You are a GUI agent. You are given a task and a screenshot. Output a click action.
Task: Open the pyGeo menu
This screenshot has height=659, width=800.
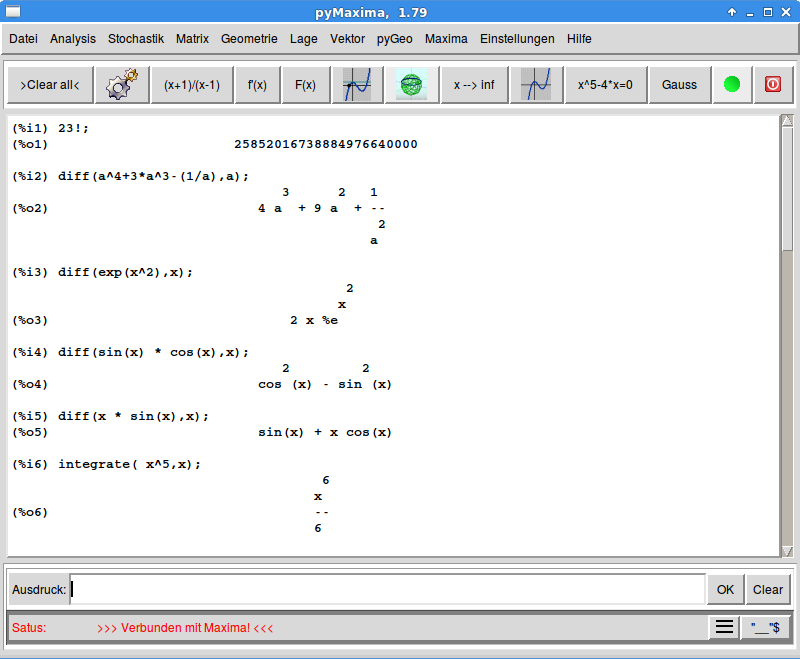[394, 39]
